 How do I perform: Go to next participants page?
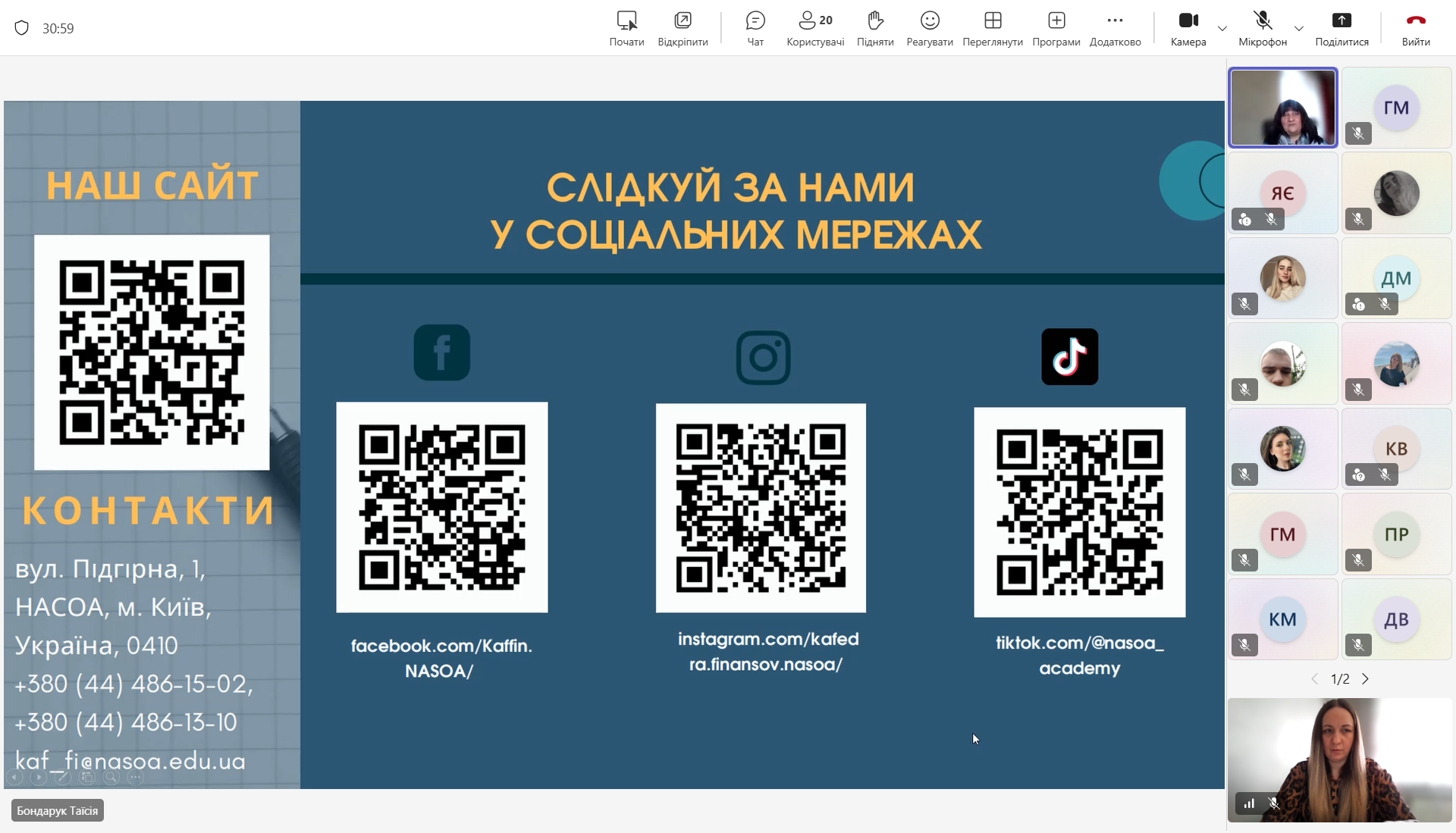pos(1366,679)
